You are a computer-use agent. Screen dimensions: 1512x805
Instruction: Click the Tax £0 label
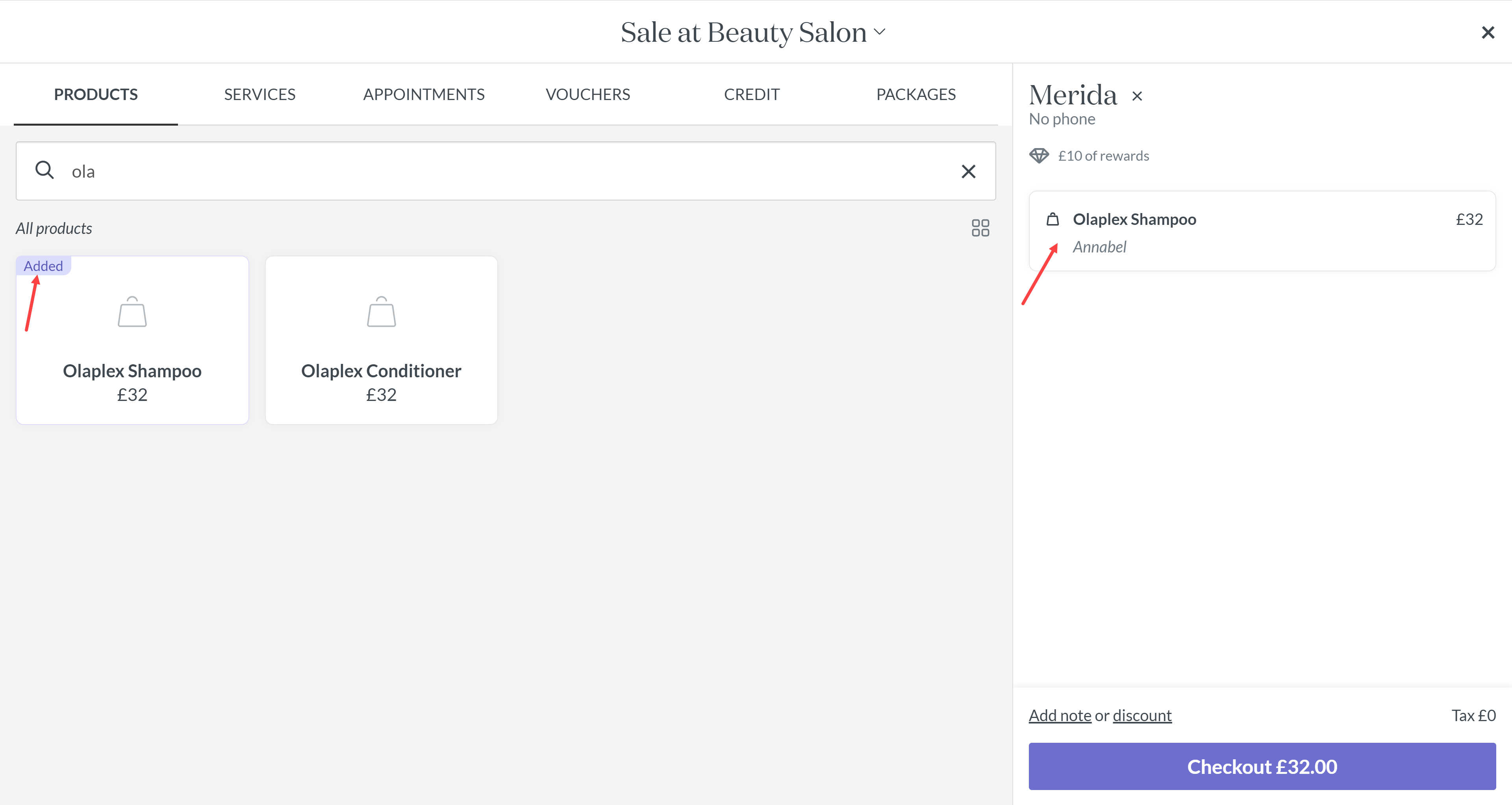pos(1473,715)
